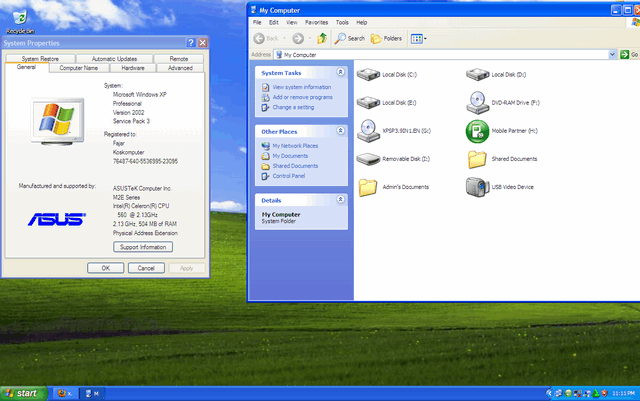Select the DVD-RAM Drive (F:) icon
Screen dimensions: 640x401
pos(478,102)
